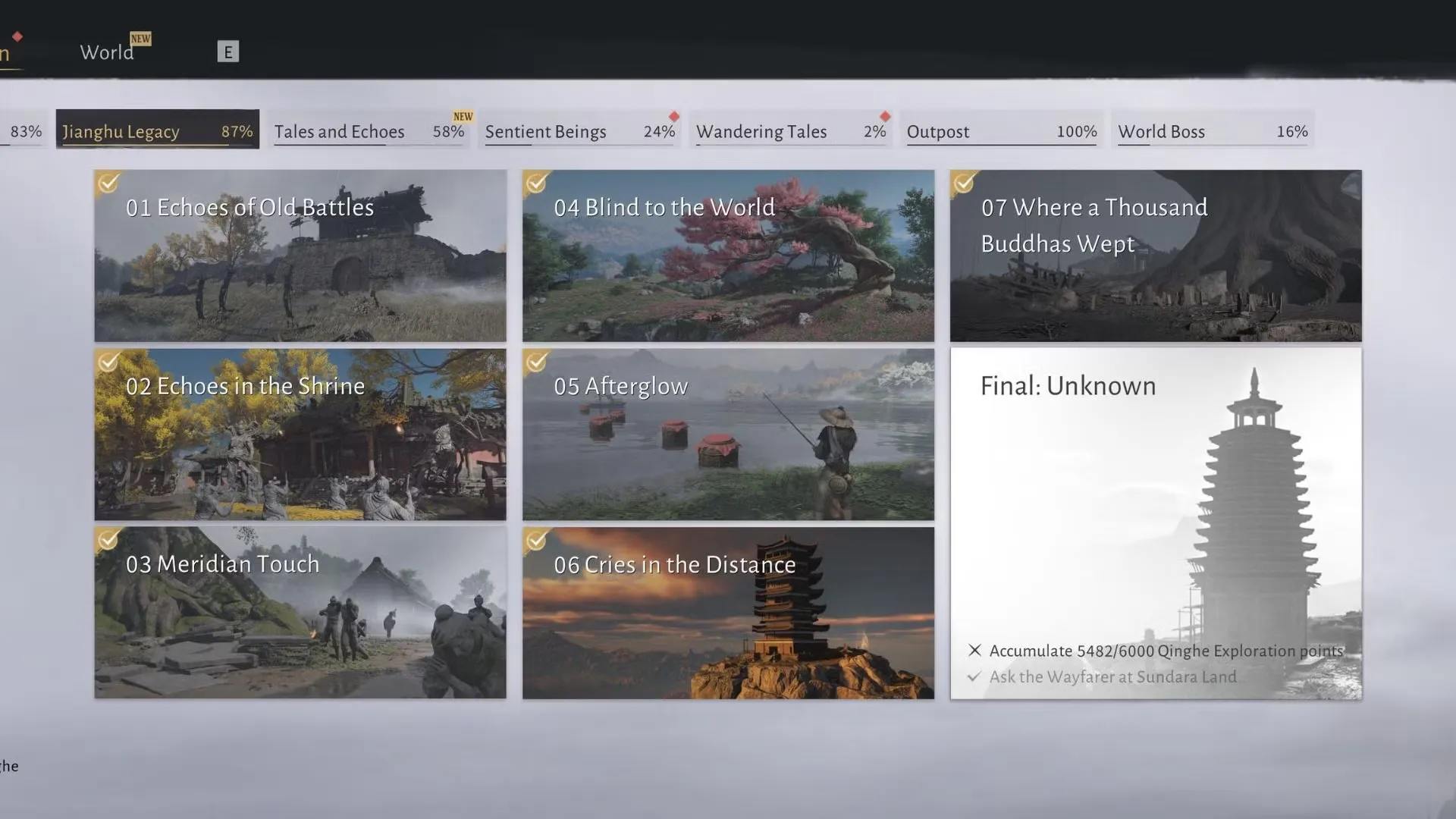
Task: Click the red diamond alert on Sentient Beings
Action: click(670, 115)
